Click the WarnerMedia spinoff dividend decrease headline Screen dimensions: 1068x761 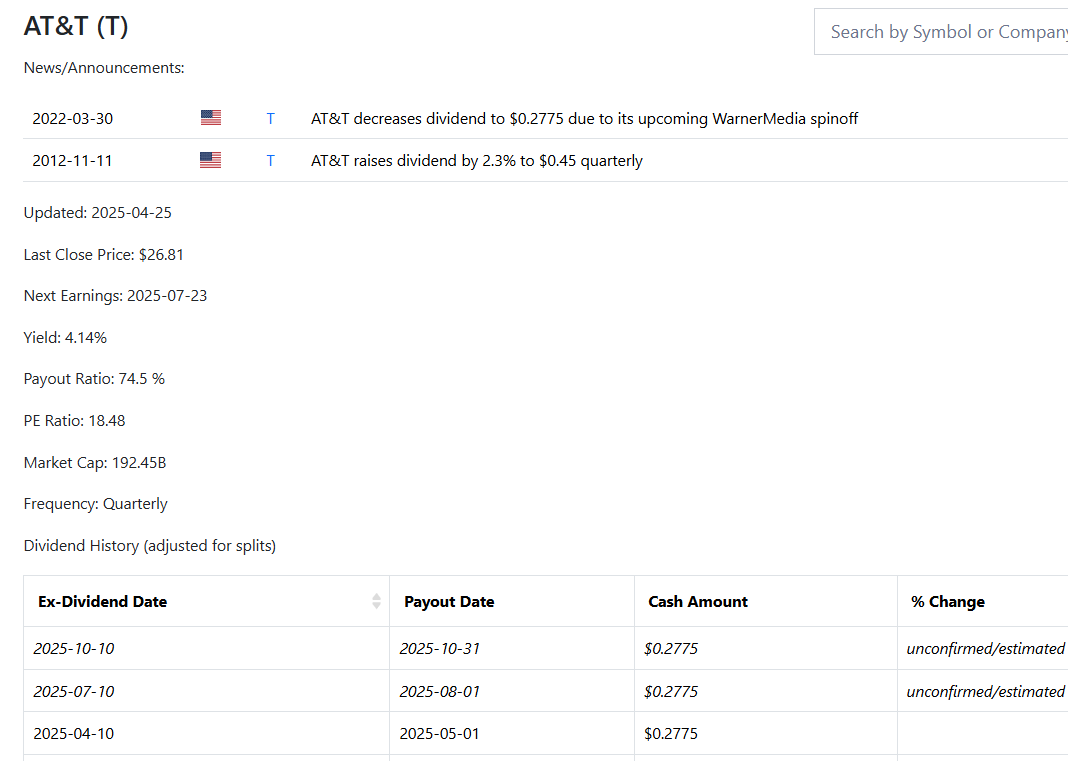(x=584, y=119)
